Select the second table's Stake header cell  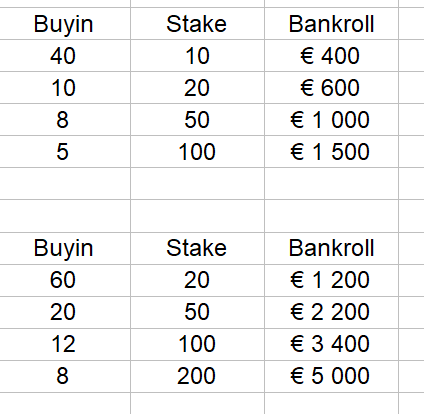click(197, 248)
